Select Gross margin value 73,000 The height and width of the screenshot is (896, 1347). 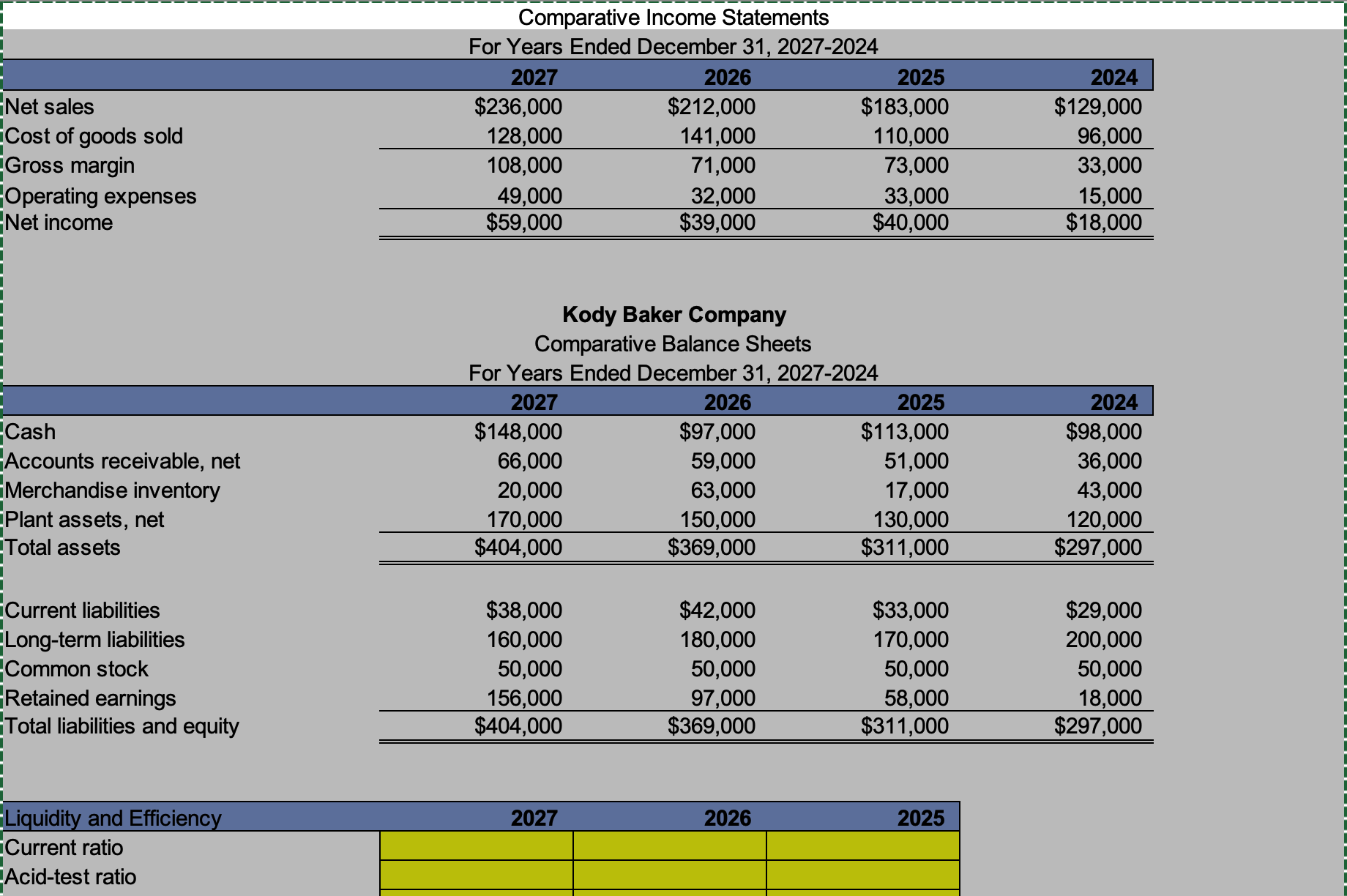917,165
